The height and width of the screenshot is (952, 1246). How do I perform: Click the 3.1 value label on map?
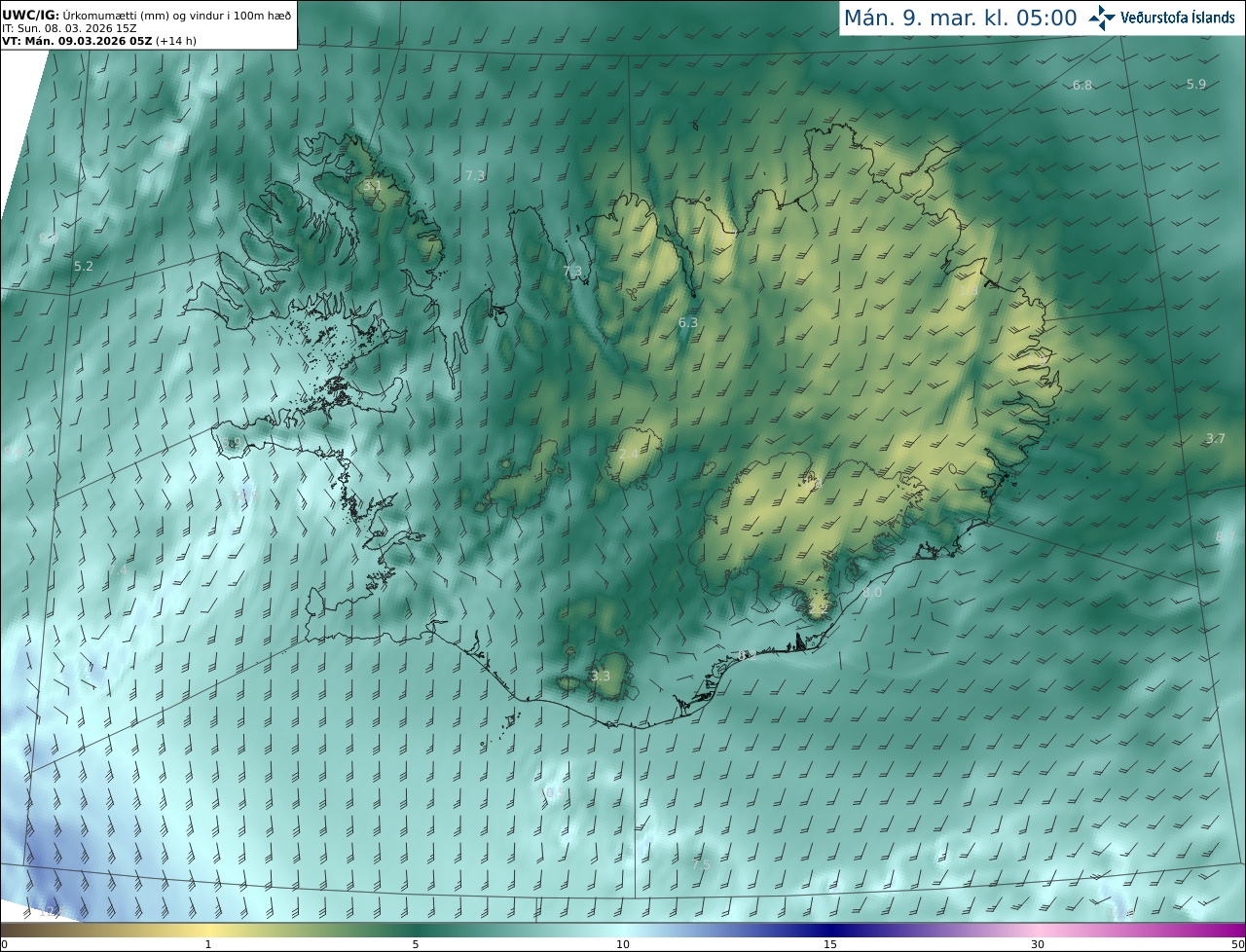pos(372,185)
